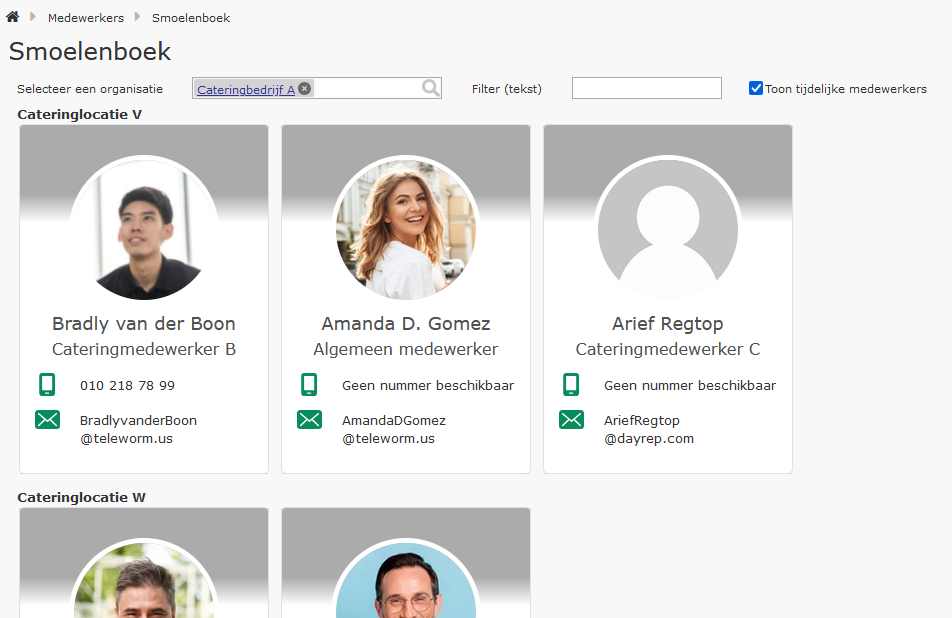The height and width of the screenshot is (618, 952).
Task: Go to Smoelenboek breadcrumb item
Action: (x=191, y=18)
